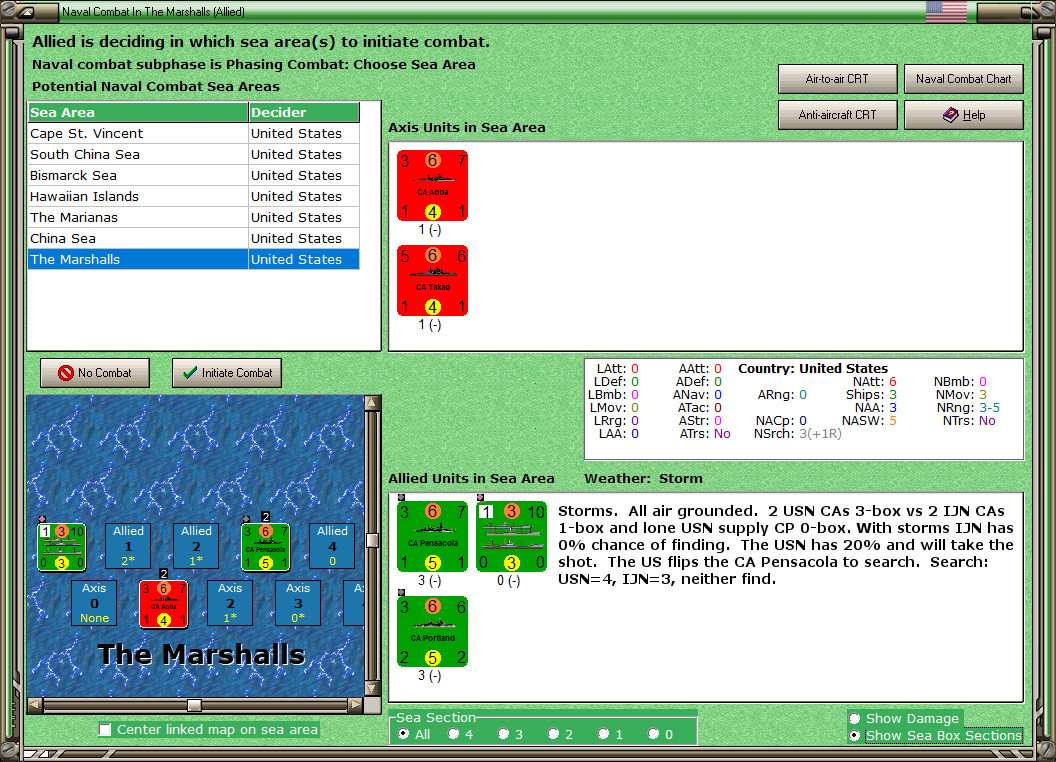1056x762 pixels.
Task: Click the Allied 2 sea box section
Action: pos(196,546)
